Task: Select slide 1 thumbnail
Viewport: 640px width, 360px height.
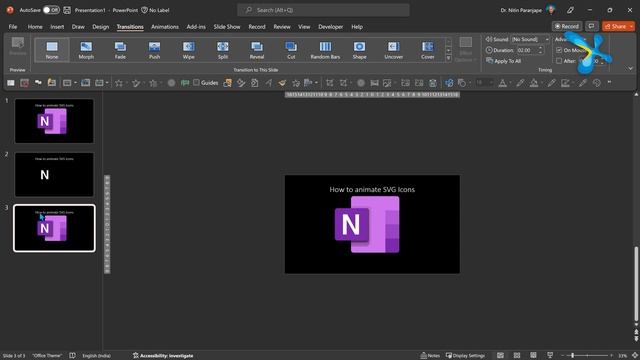Action: click(54, 121)
